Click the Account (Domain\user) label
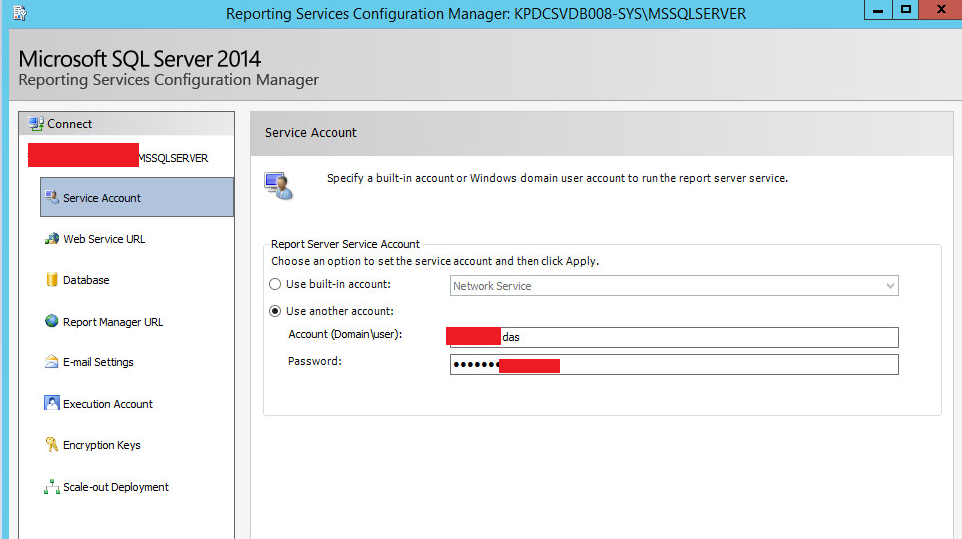 345,334
